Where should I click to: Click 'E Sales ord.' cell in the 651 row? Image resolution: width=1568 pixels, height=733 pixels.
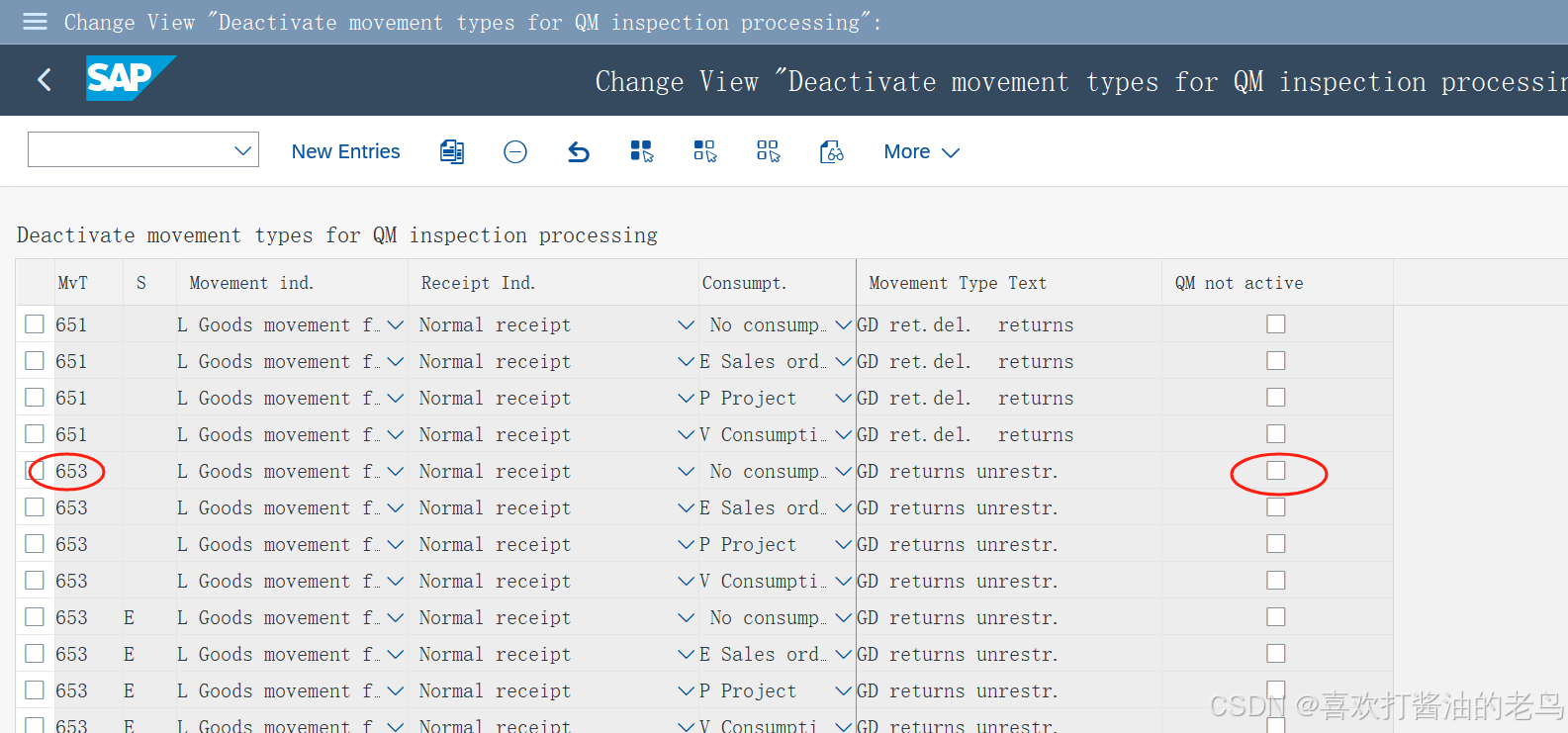point(762,361)
